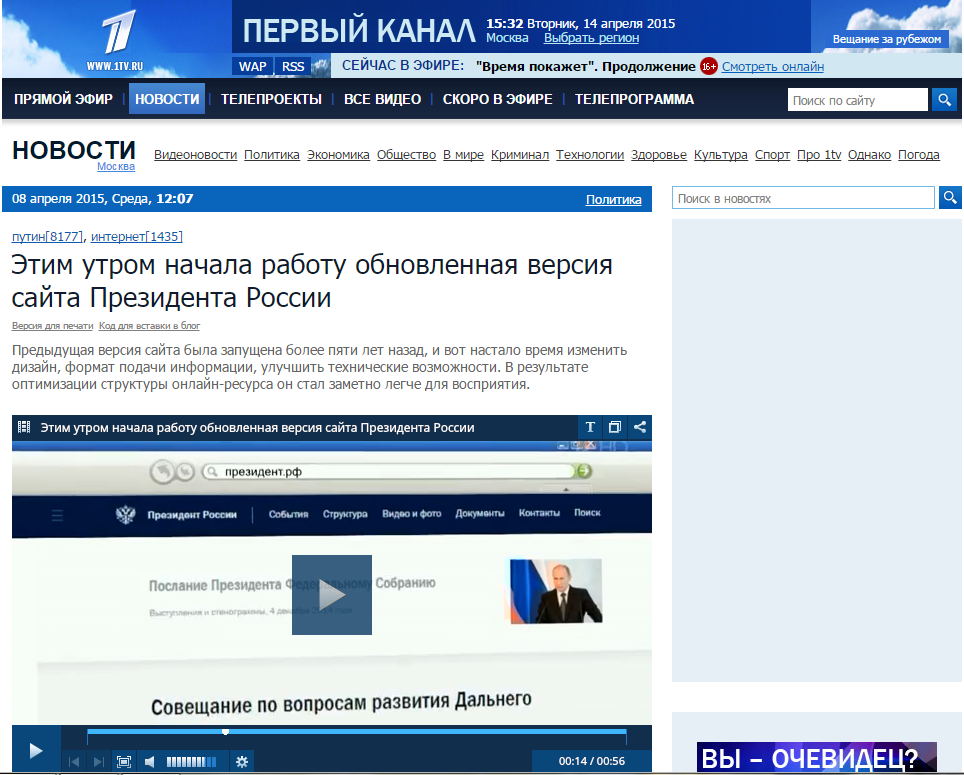Open the 'Выбрать регион' region selector
The width and height of the screenshot is (964, 775).
pyautogui.click(x=591, y=38)
